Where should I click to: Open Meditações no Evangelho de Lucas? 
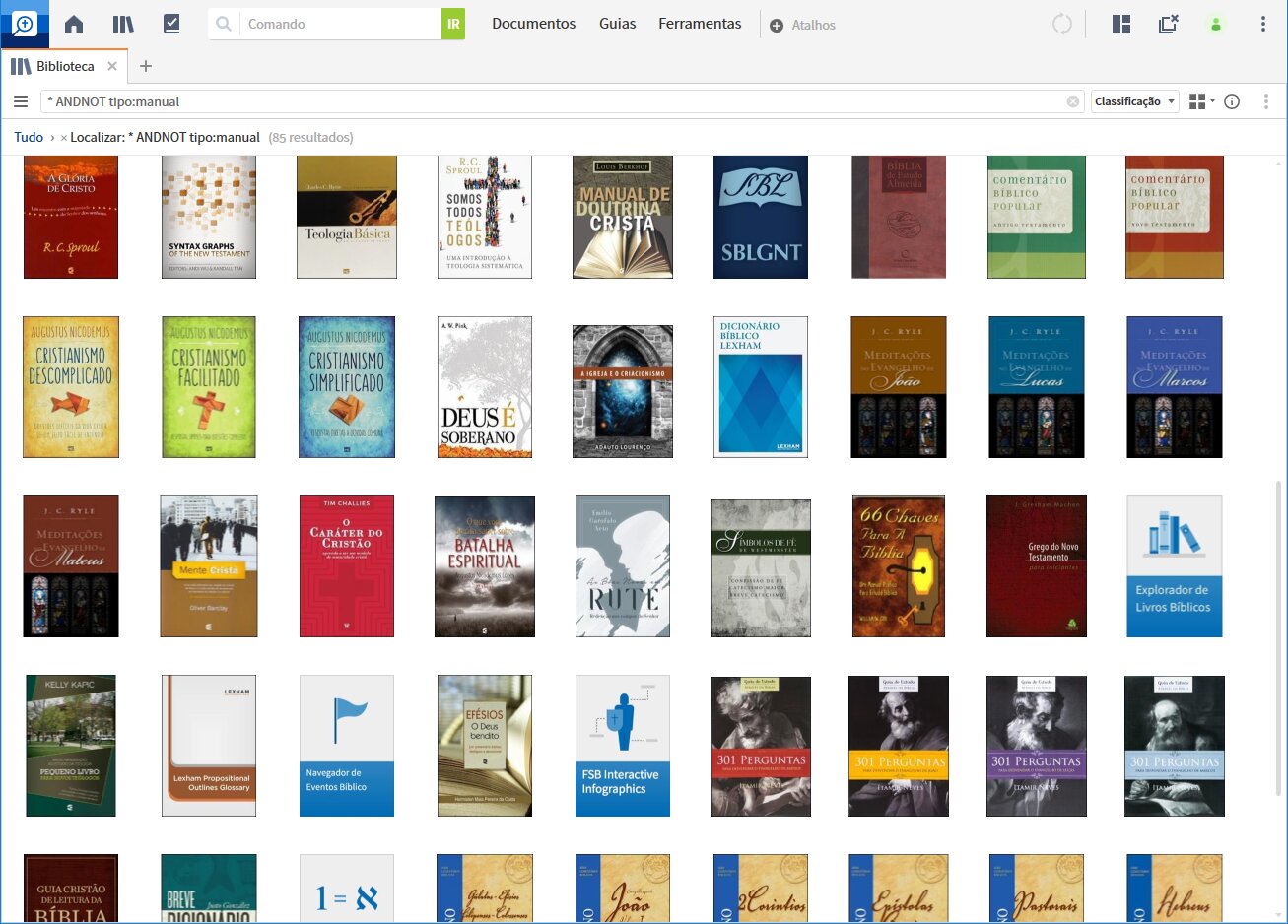click(x=1037, y=387)
